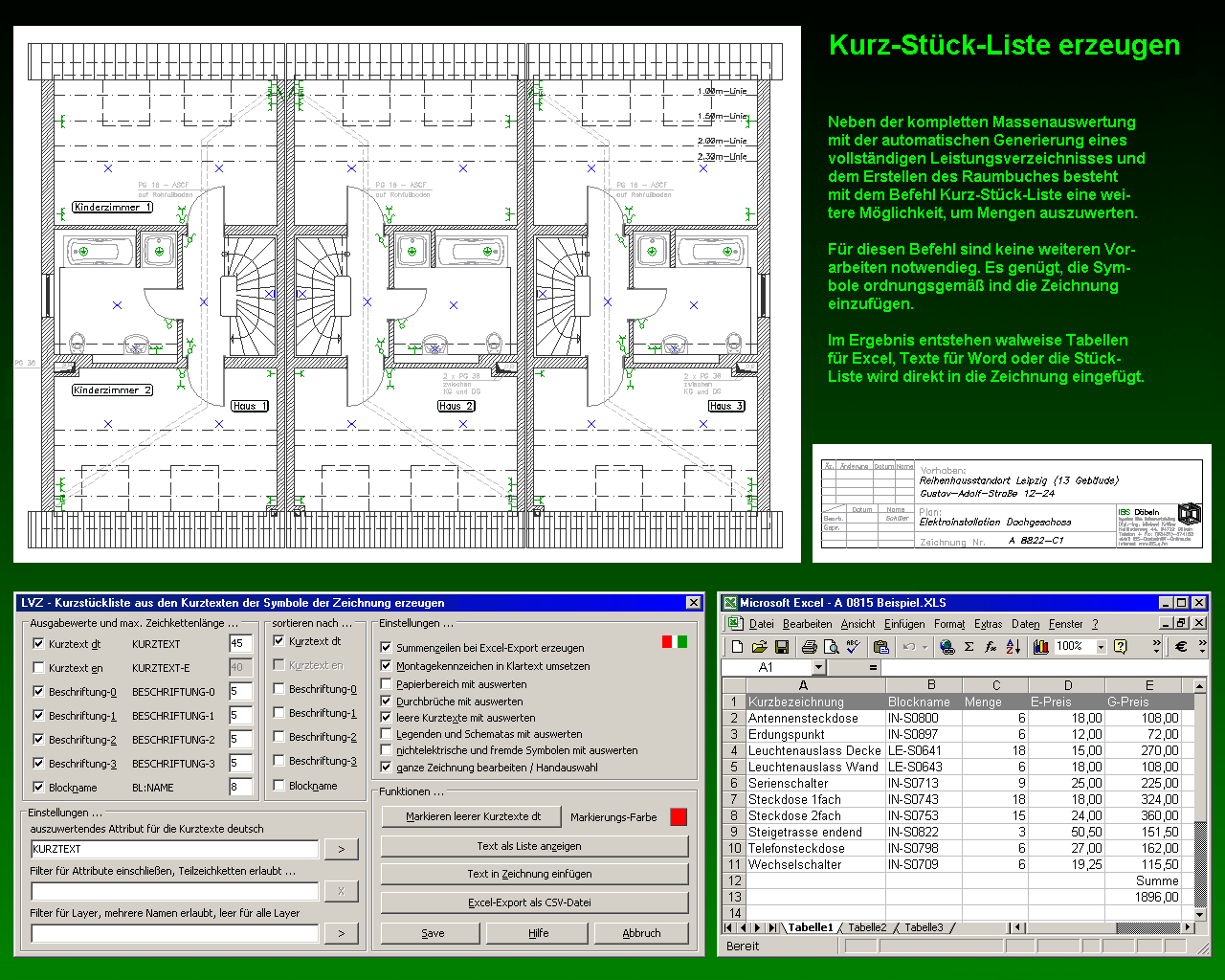Image resolution: width=1225 pixels, height=980 pixels.
Task: Click the Office Assistant help icon
Action: (x=1121, y=647)
